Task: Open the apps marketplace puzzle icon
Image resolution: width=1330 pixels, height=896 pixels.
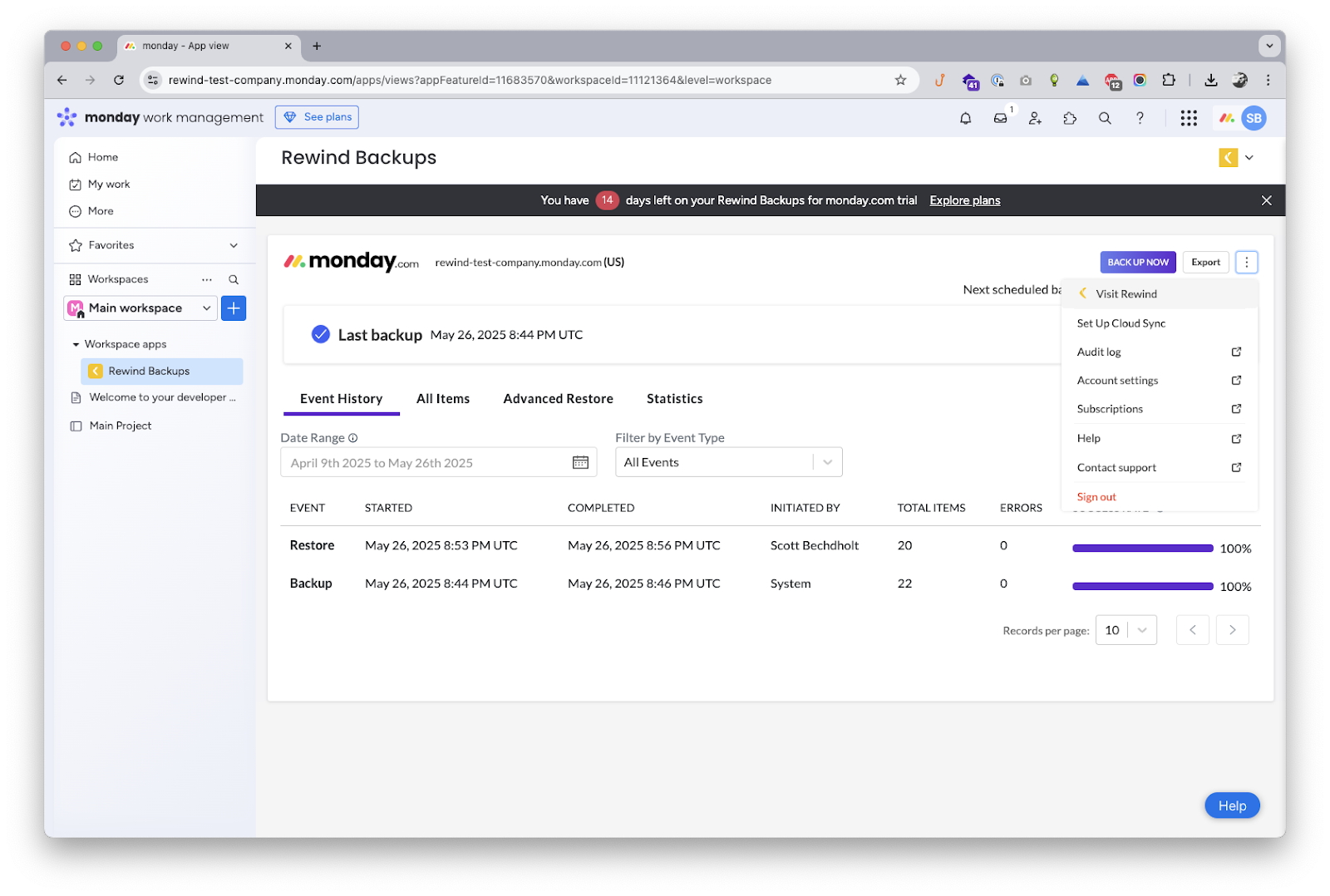Action: click(x=1070, y=118)
